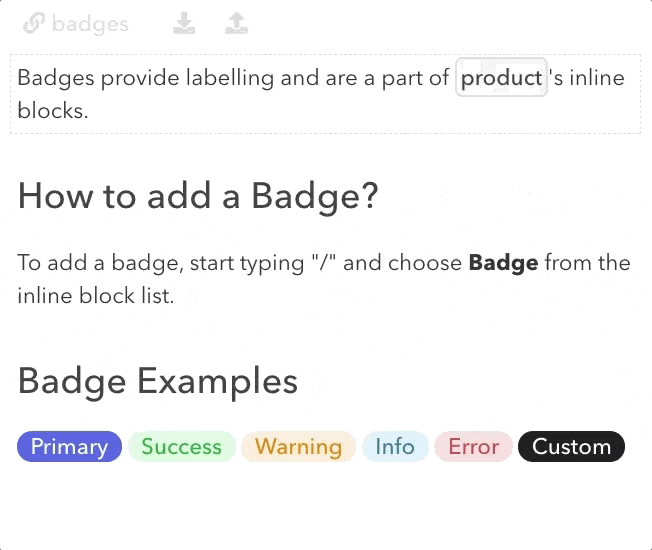The width and height of the screenshot is (652, 550).
Task: Click the Primary badge
Action: (x=69, y=446)
